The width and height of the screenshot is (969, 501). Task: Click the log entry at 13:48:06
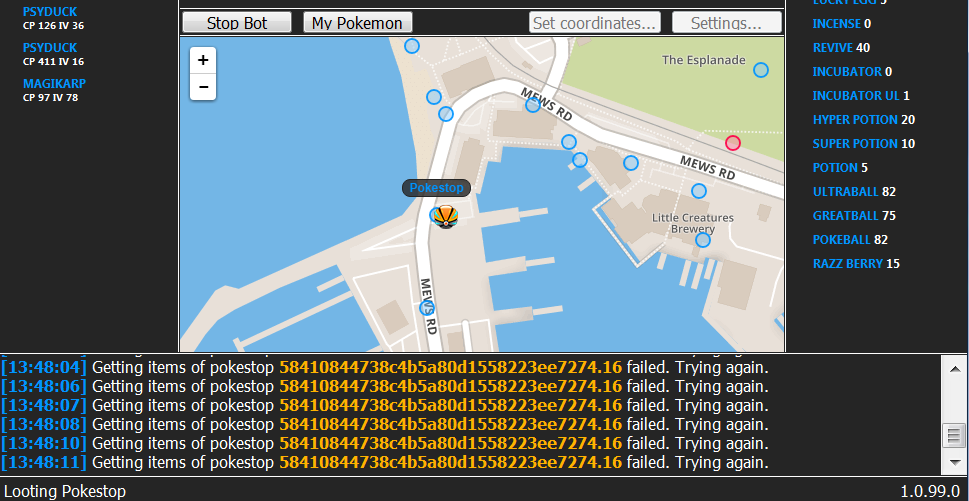(384, 387)
